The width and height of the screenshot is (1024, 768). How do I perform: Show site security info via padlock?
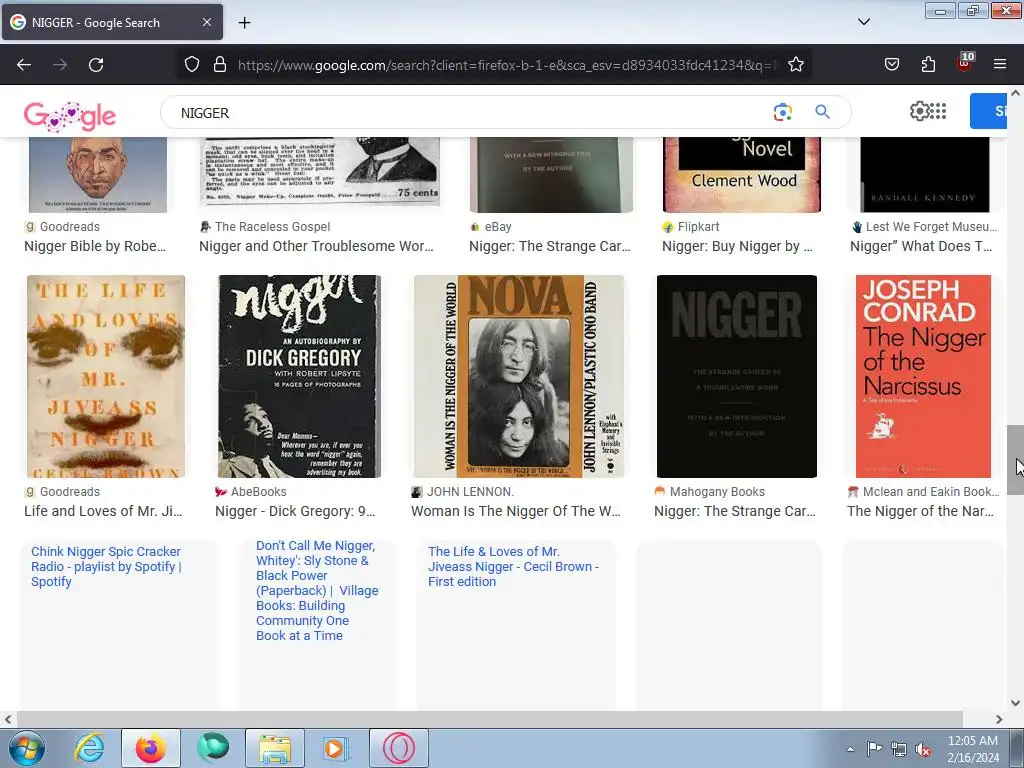(x=220, y=64)
